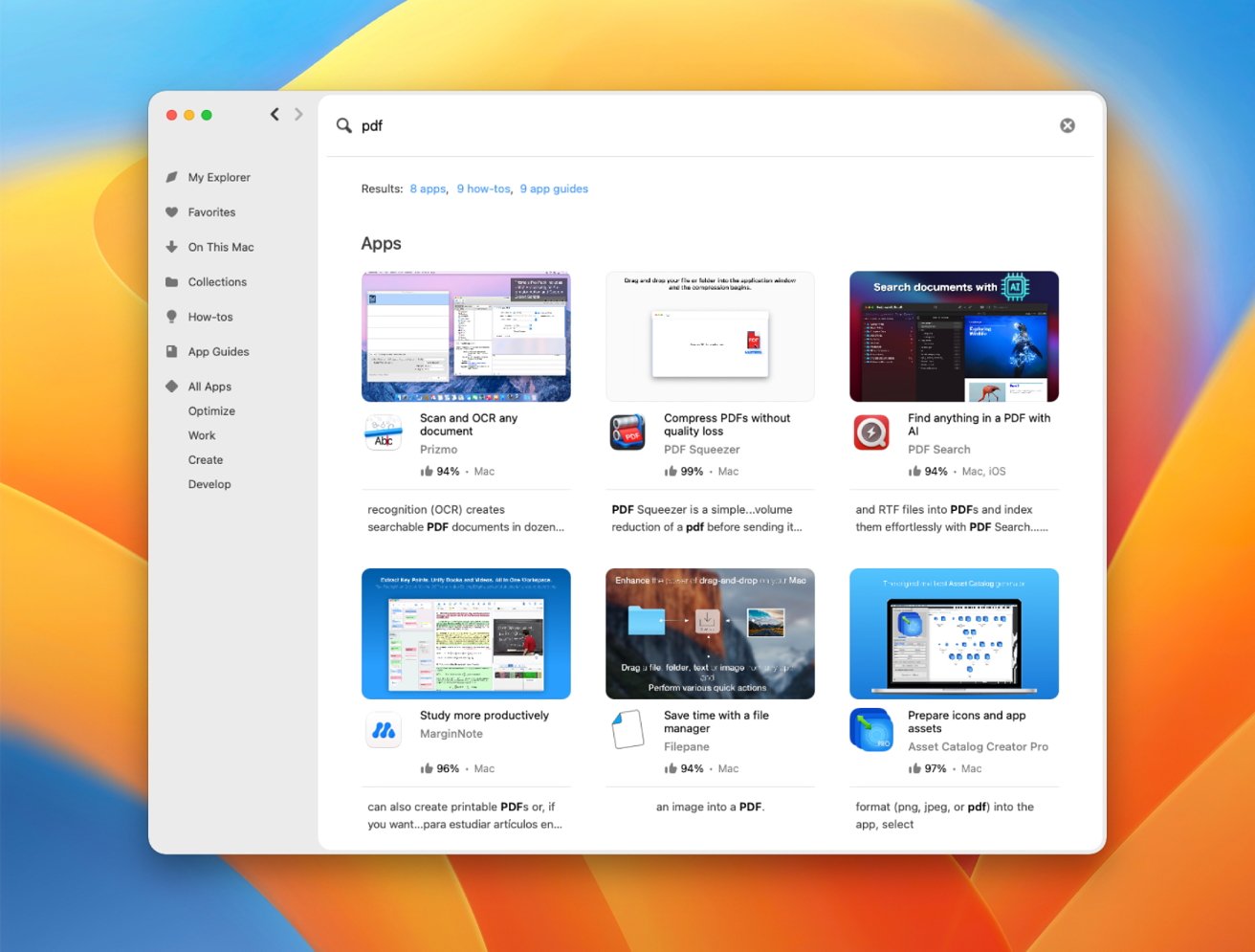Click the magnifying glass search icon
Screen dimensions: 1255x952
pyautogui.click(x=343, y=125)
